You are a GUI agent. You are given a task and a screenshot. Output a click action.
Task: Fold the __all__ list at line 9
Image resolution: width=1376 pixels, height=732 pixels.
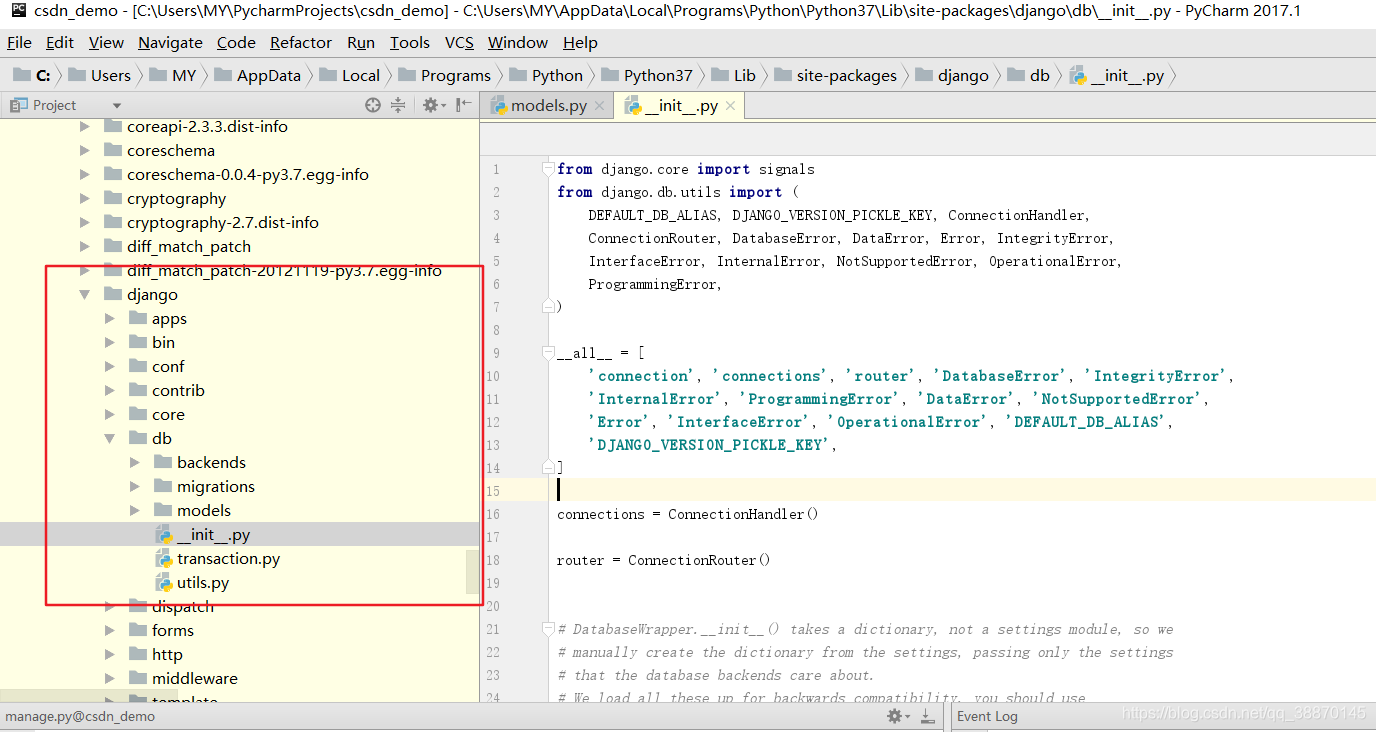(x=547, y=352)
